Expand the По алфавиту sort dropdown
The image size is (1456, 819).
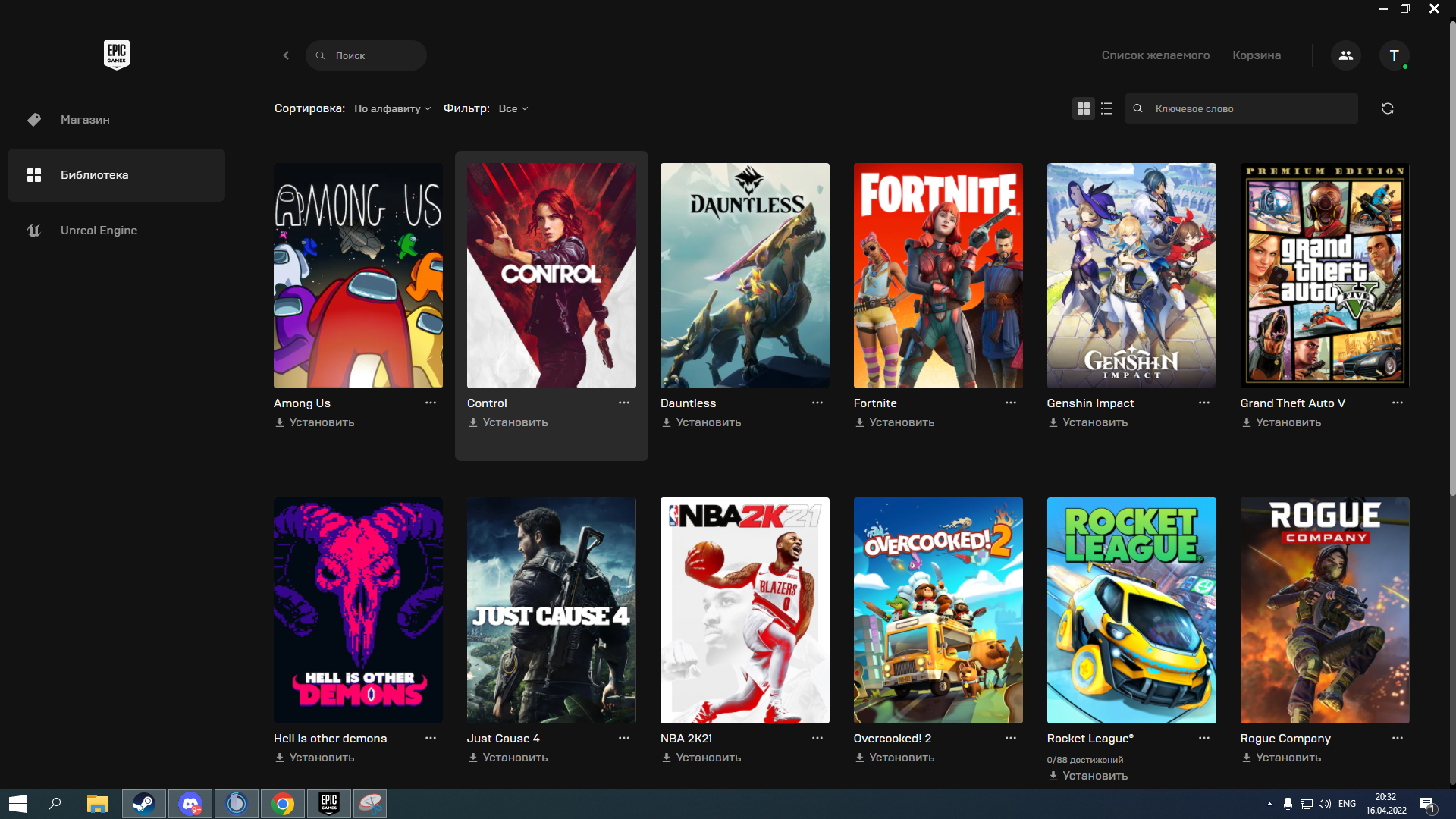pyautogui.click(x=392, y=108)
